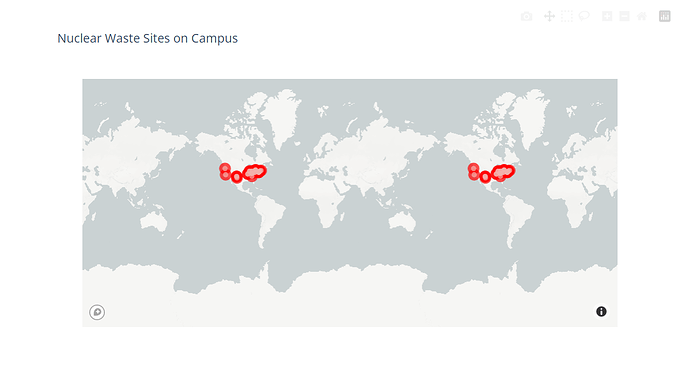
Task: Zoom out of the map
Action: pos(624,17)
